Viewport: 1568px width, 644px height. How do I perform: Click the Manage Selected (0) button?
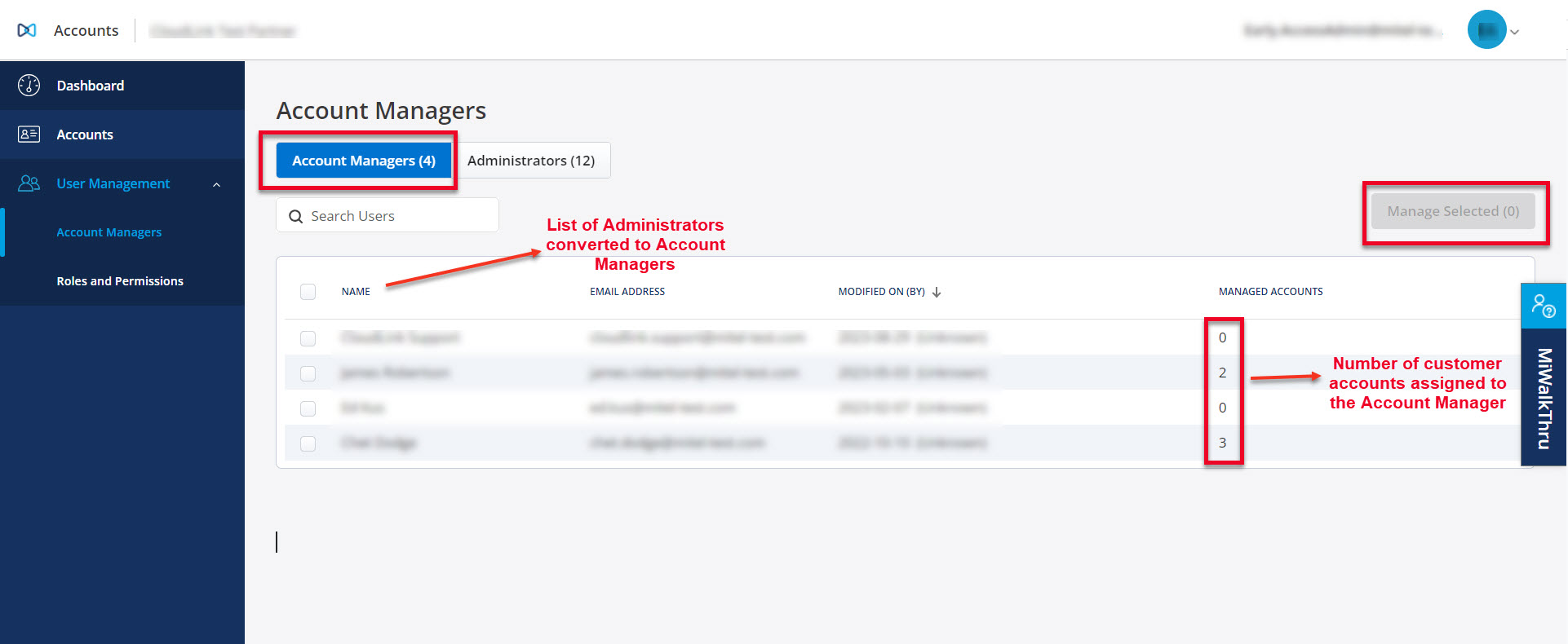pos(1453,211)
